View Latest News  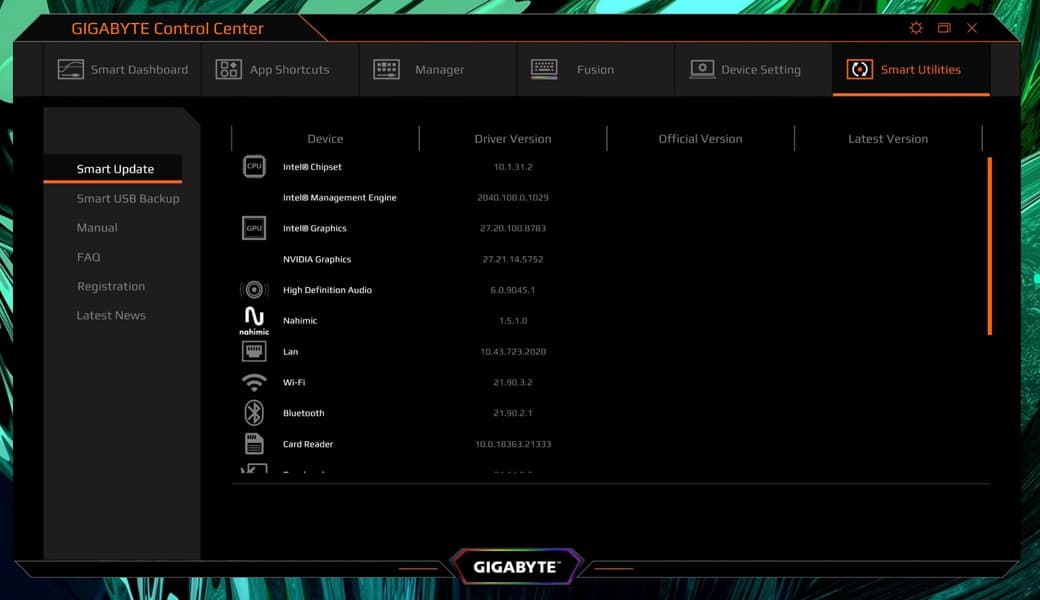click(x=111, y=316)
